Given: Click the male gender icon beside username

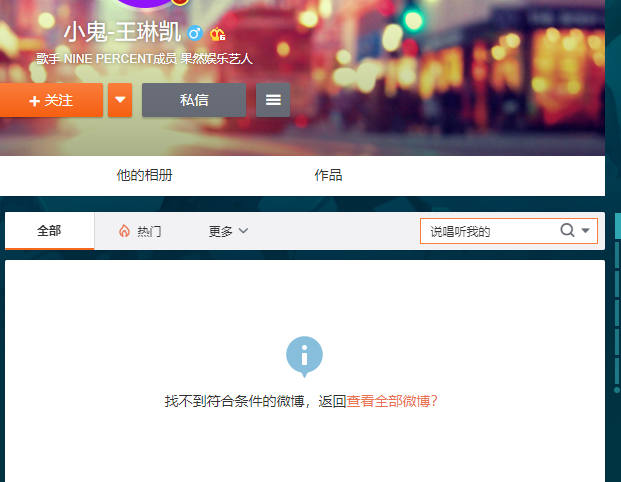Looking at the screenshot, I should tap(194, 33).
